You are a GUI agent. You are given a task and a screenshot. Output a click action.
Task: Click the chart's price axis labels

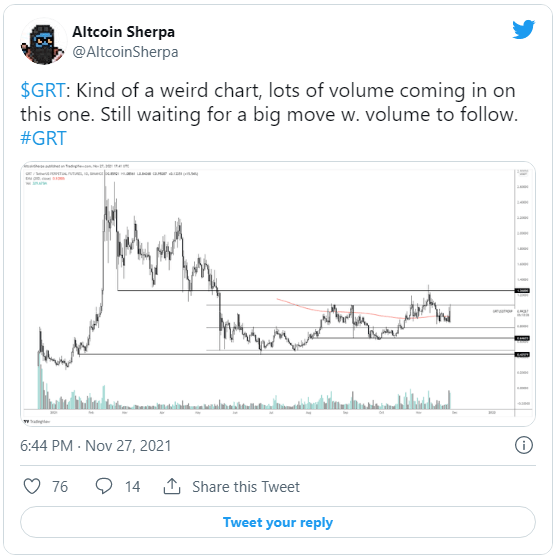[x=523, y=289]
